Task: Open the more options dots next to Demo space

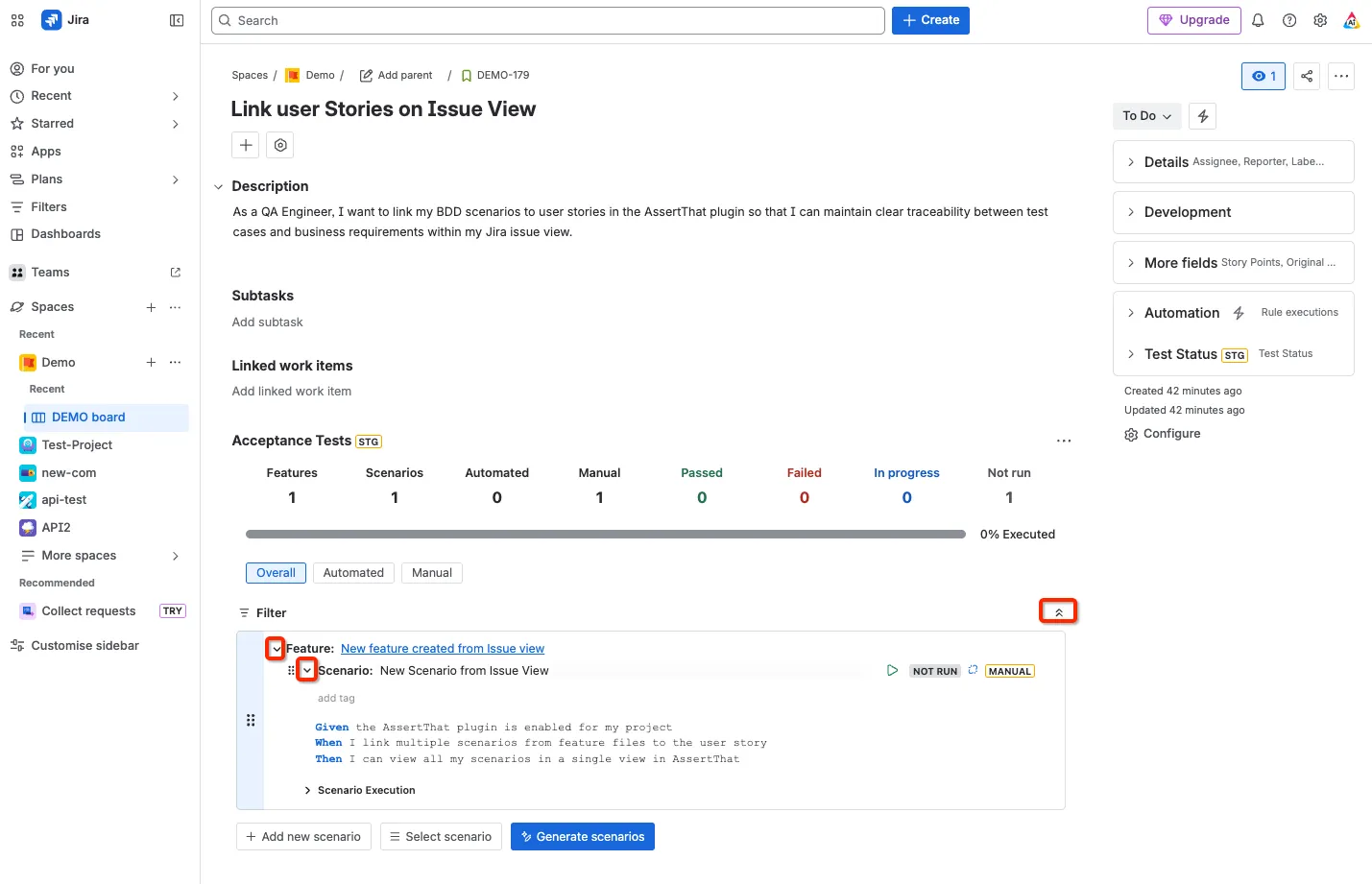Action: click(175, 362)
